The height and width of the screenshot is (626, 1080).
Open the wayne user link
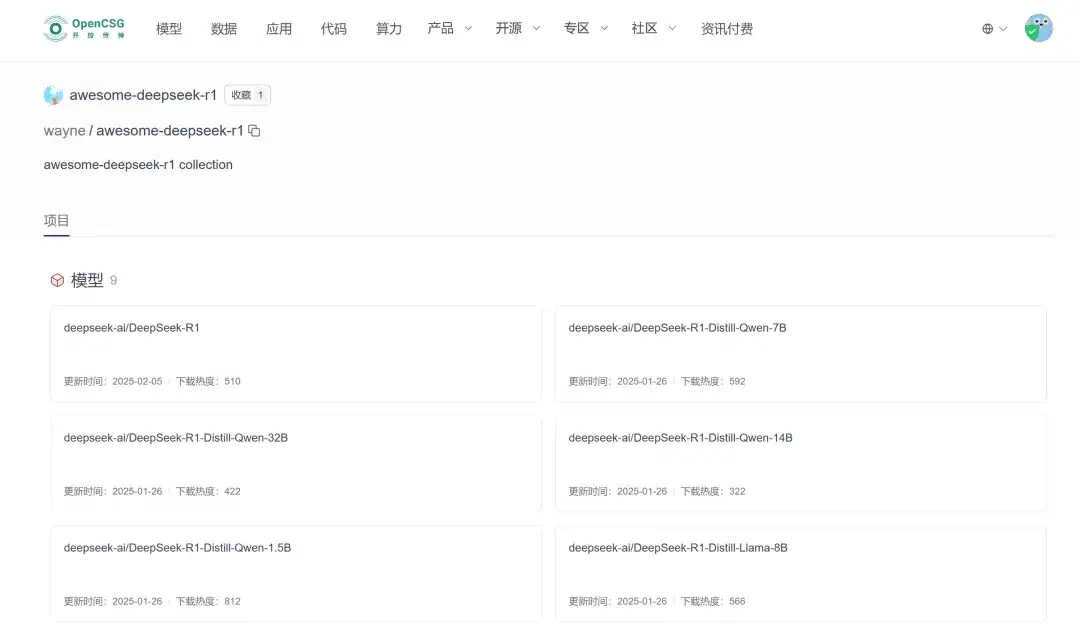coord(64,131)
